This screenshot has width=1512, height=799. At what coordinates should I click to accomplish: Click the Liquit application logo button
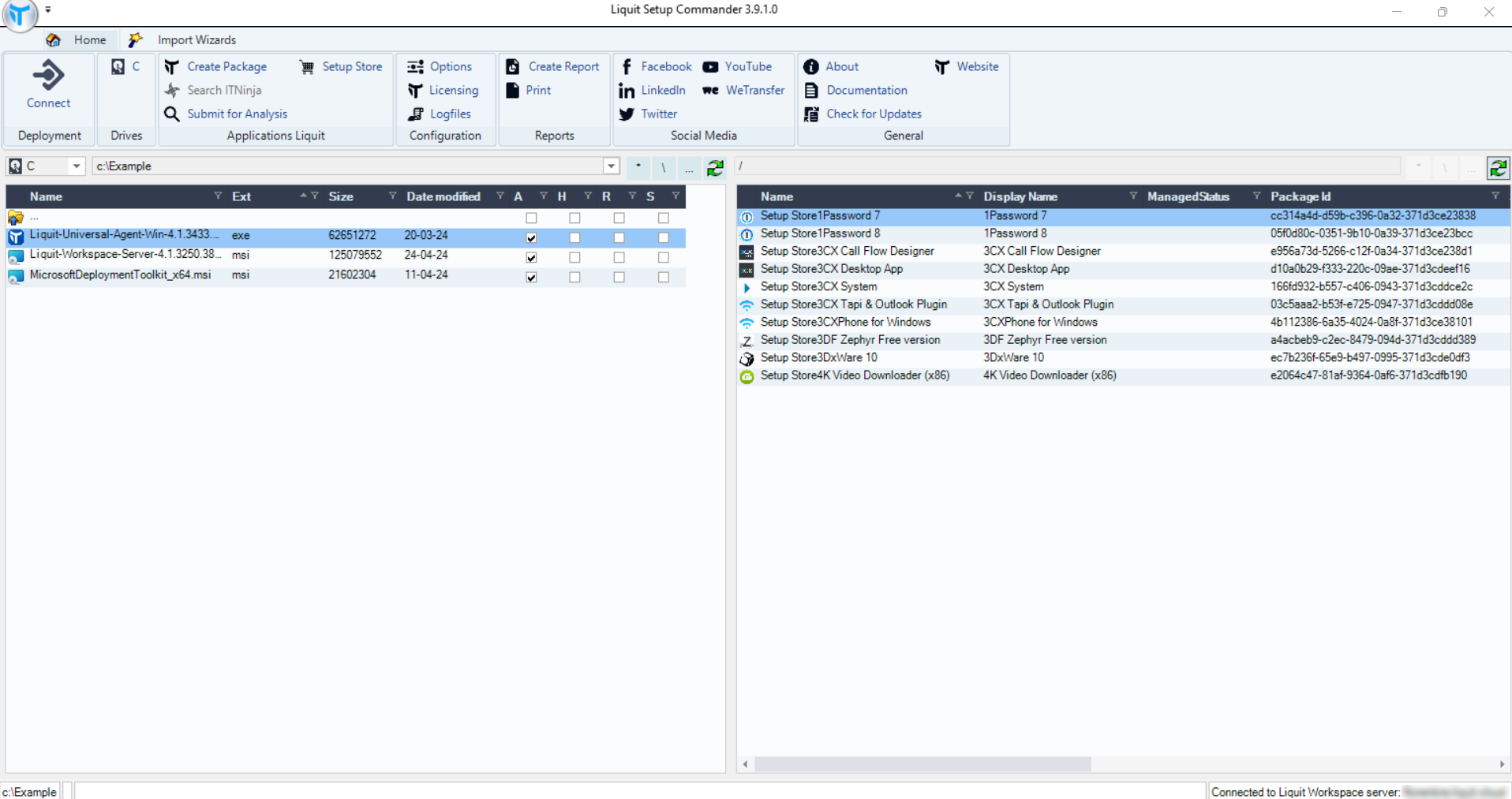[x=19, y=15]
